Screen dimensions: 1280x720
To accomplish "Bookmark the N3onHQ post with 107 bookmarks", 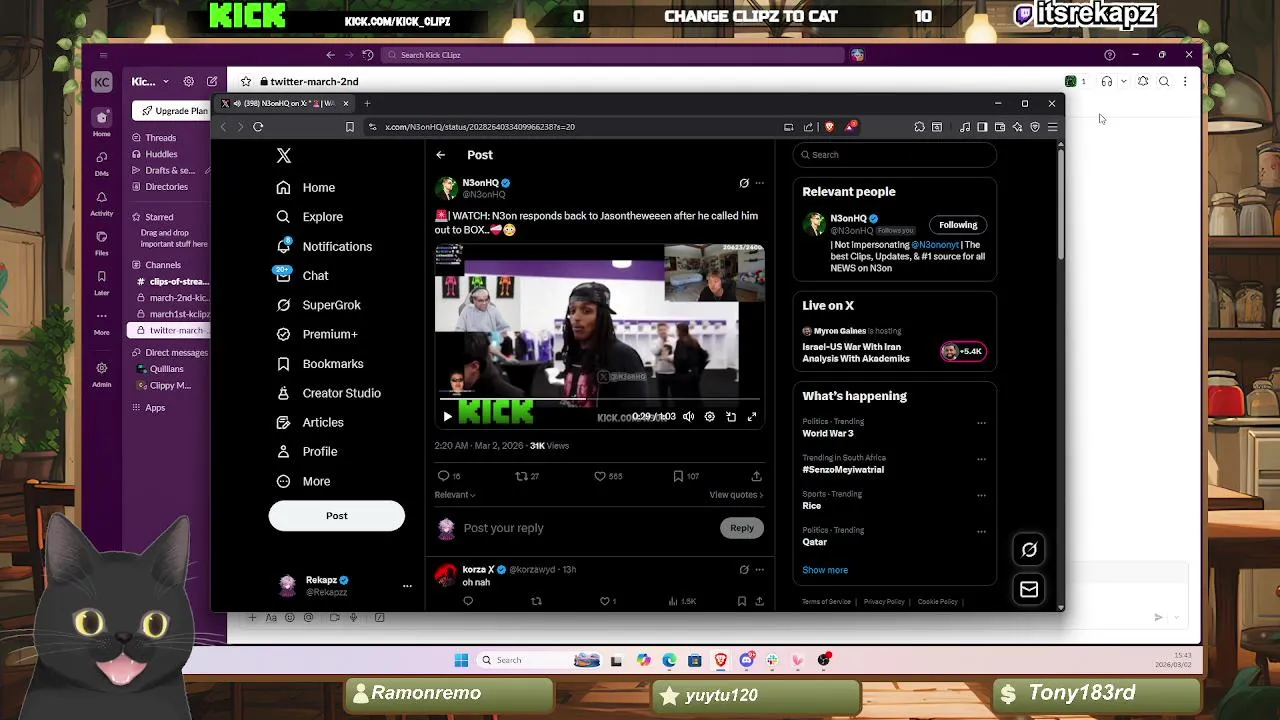I will [x=686, y=476].
